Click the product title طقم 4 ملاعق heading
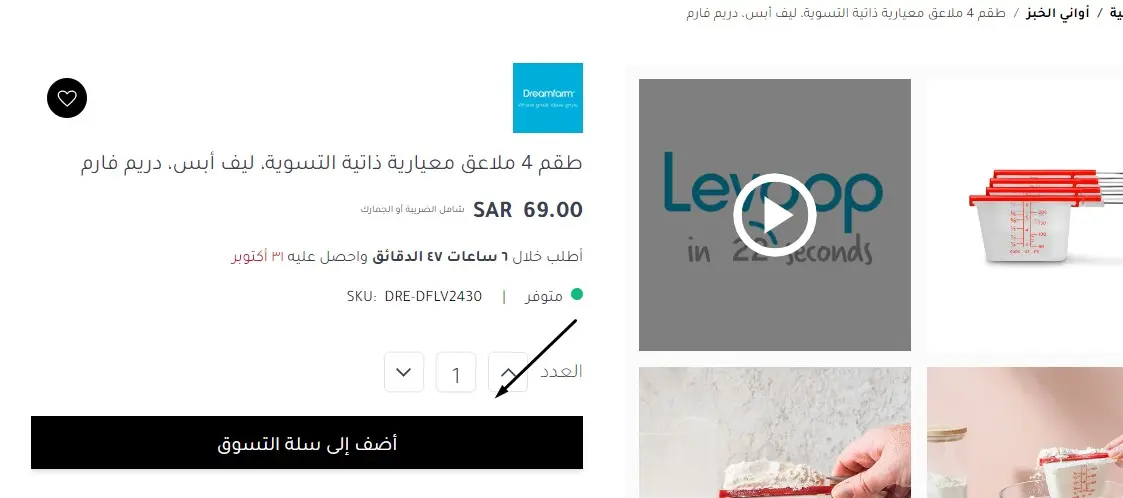 tap(331, 163)
